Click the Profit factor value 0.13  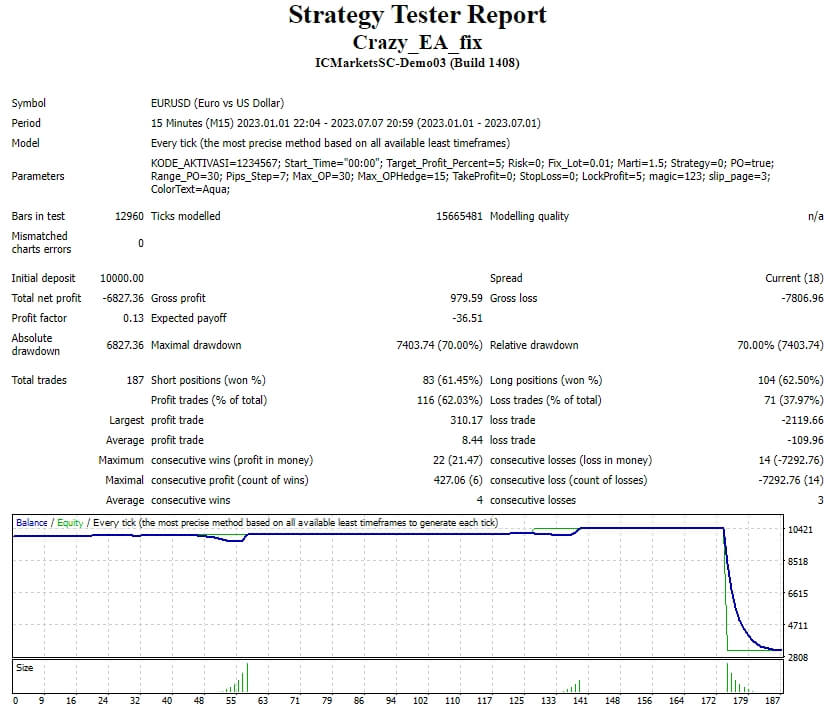coord(133,318)
